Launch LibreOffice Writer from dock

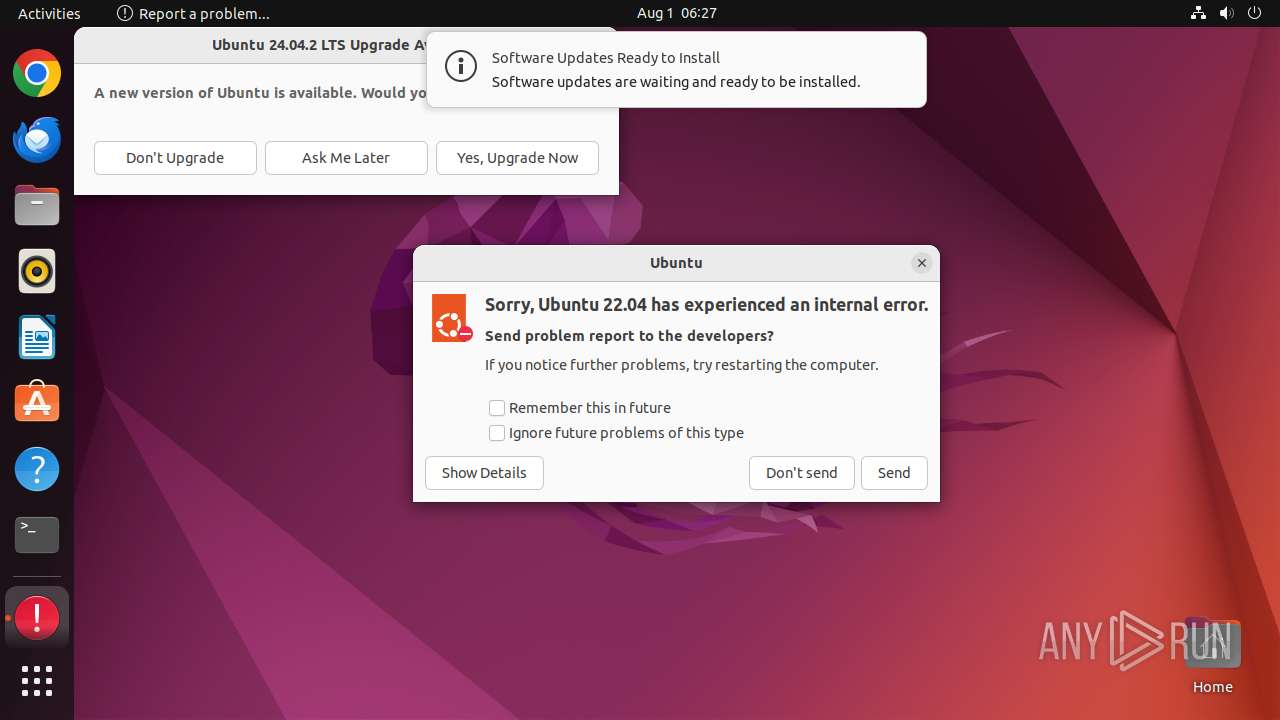pyautogui.click(x=37, y=337)
